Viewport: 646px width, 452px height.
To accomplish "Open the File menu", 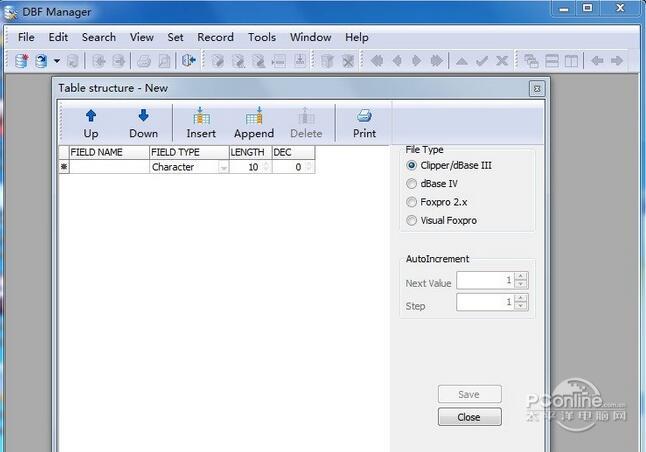I will 26,37.
